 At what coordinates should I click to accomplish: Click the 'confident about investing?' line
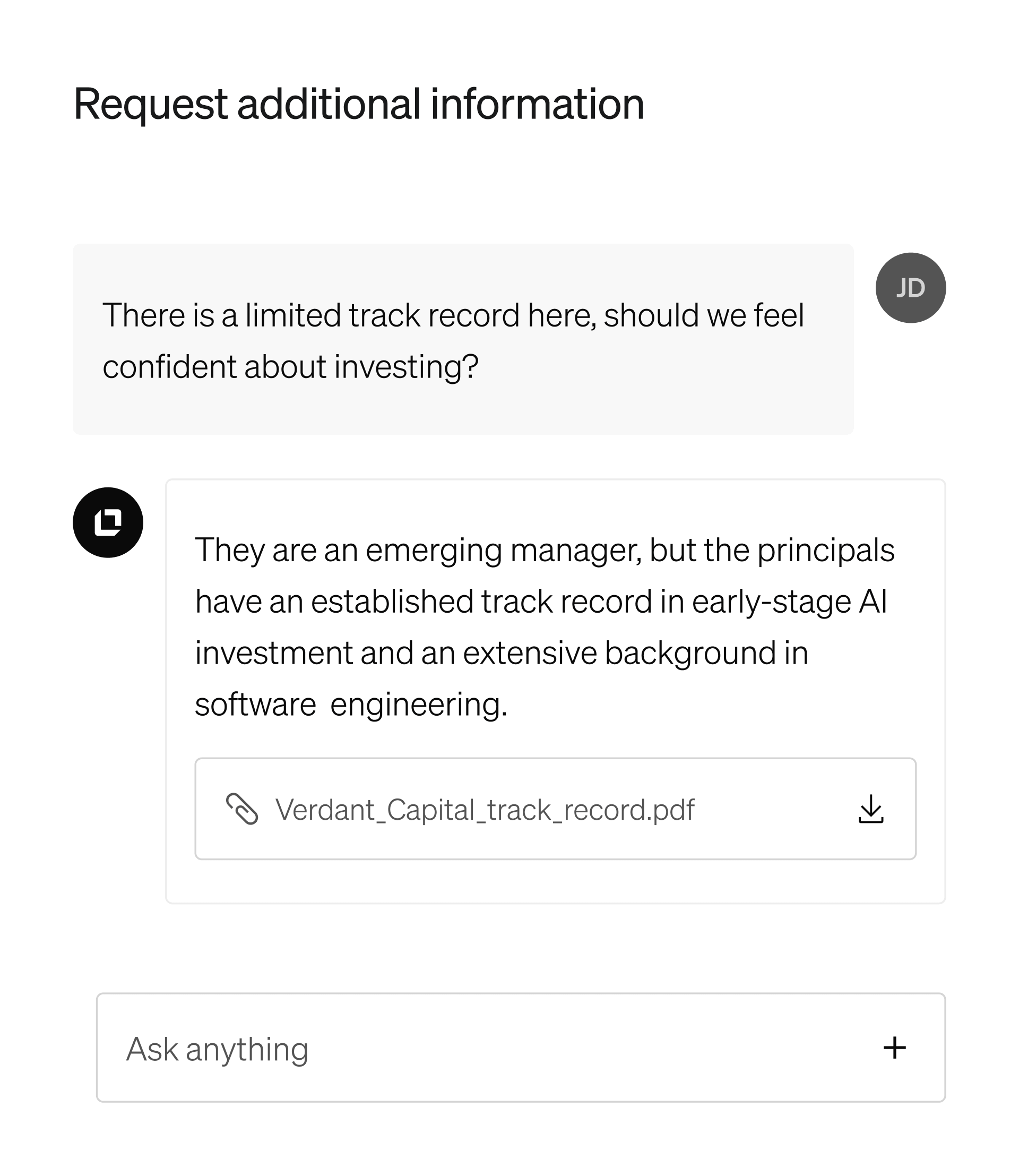pyautogui.click(x=290, y=367)
